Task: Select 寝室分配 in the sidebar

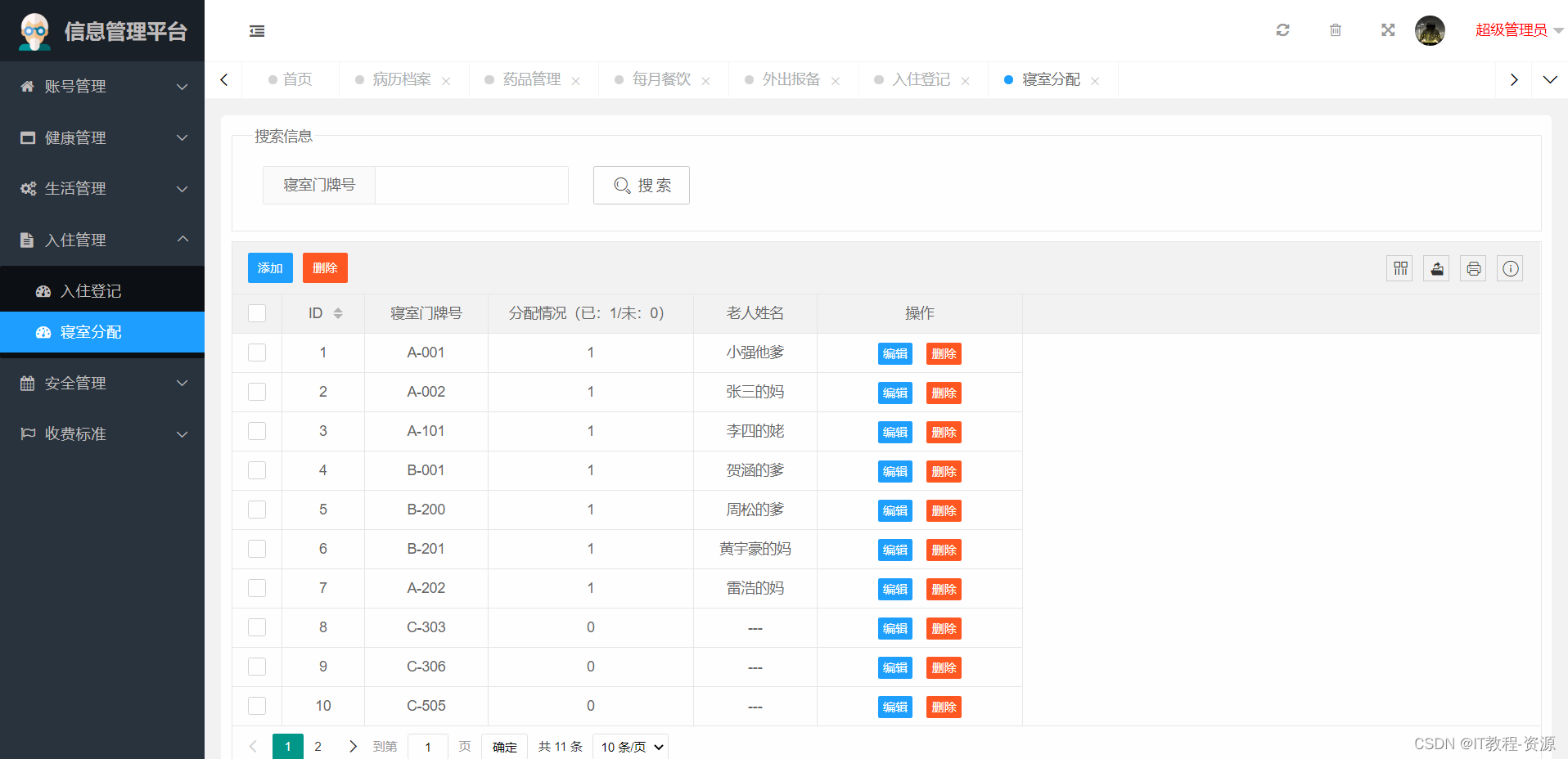Action: pyautogui.click(x=102, y=332)
